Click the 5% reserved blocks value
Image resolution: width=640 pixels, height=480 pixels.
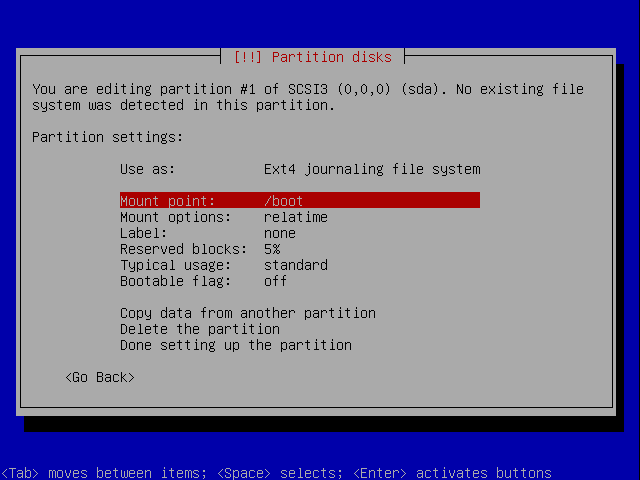(x=272, y=249)
